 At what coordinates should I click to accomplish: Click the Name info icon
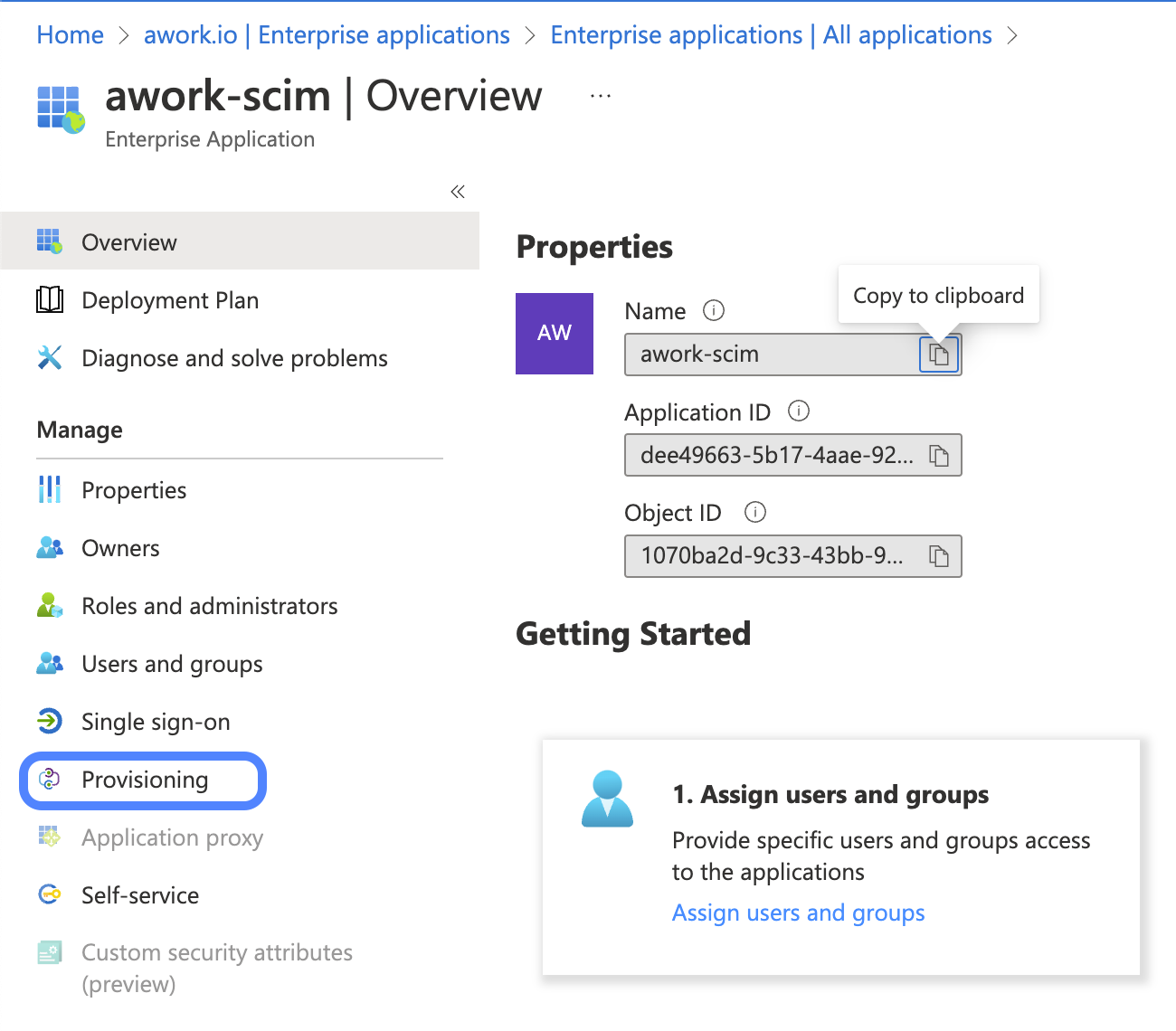pos(714,310)
